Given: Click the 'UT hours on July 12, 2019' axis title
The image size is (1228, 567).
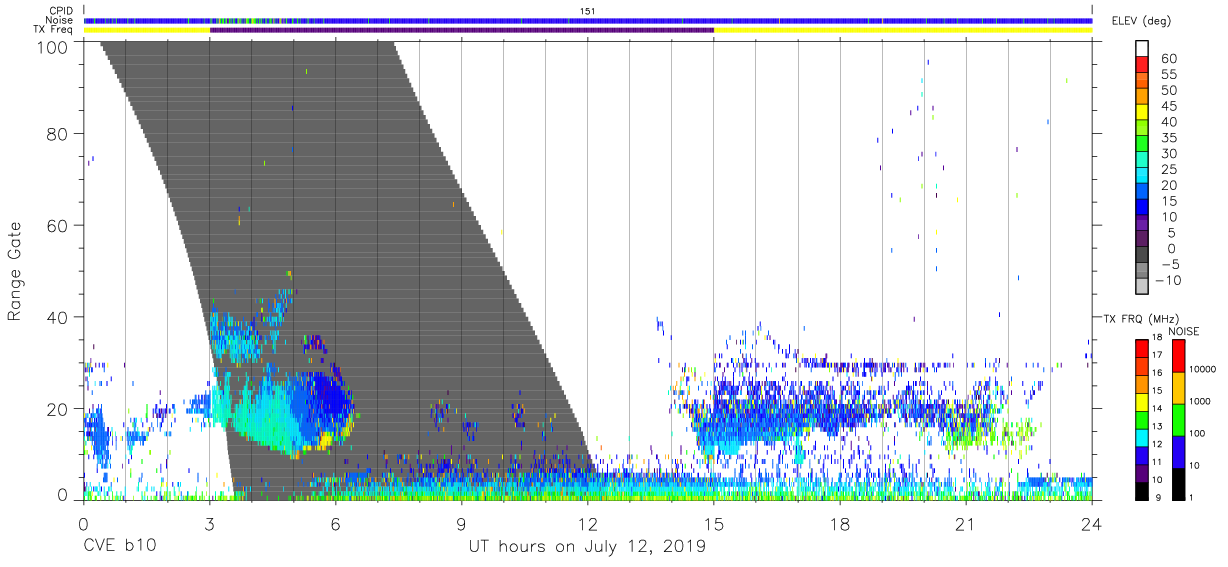Looking at the screenshot, I should coord(588,547).
